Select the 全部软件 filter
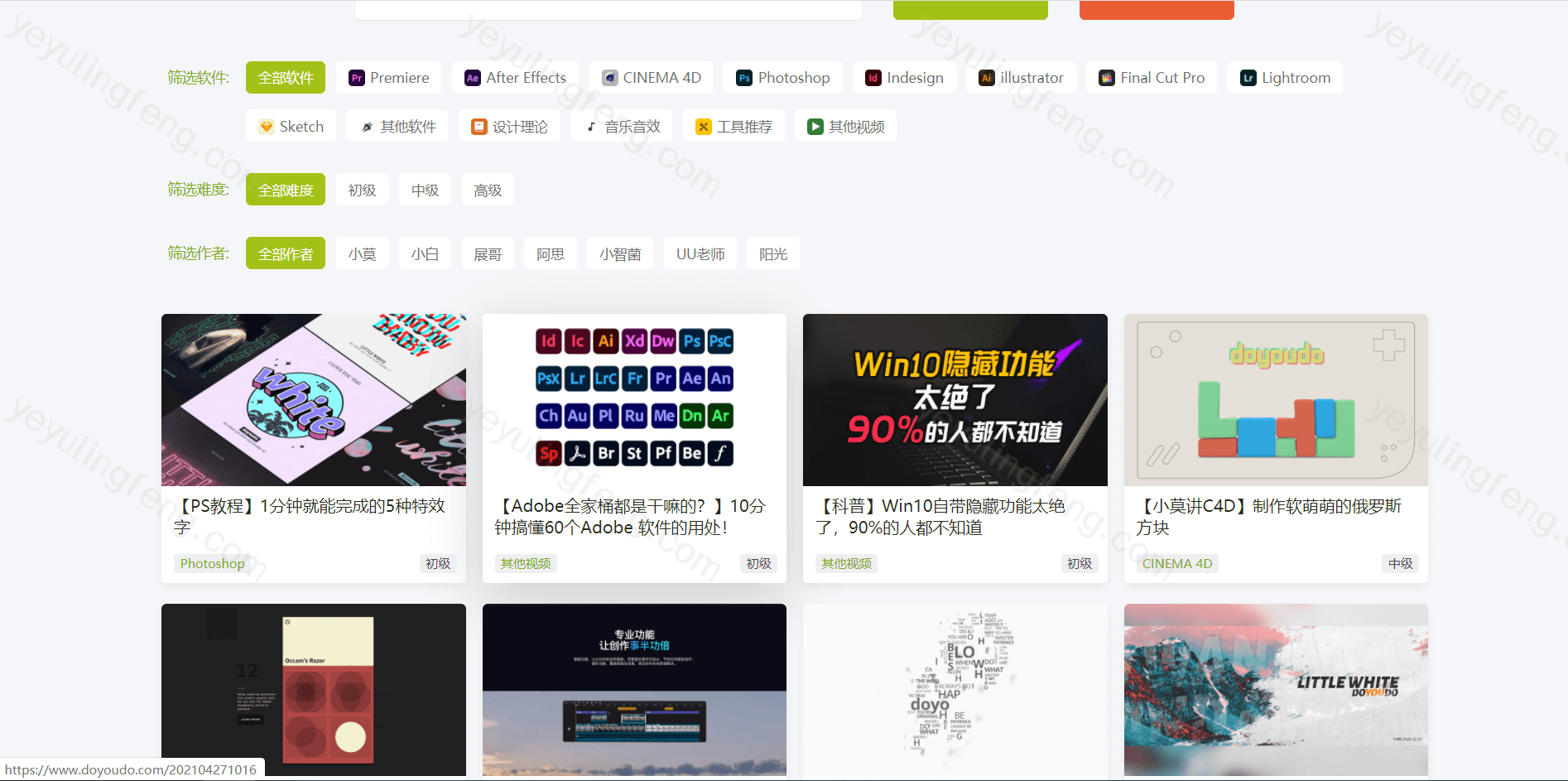 point(286,78)
